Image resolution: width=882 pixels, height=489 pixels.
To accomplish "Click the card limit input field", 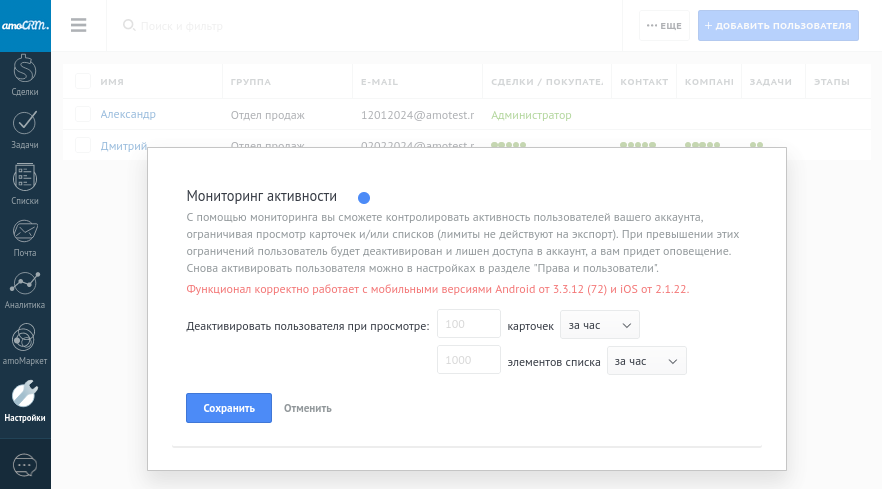I will (469, 324).
